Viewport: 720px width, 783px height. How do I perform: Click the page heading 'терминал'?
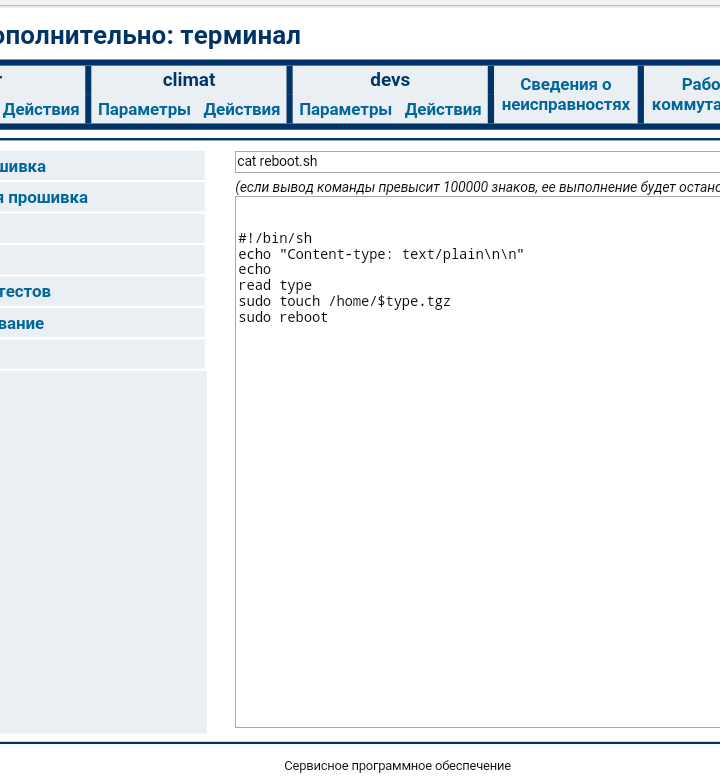pos(240,36)
